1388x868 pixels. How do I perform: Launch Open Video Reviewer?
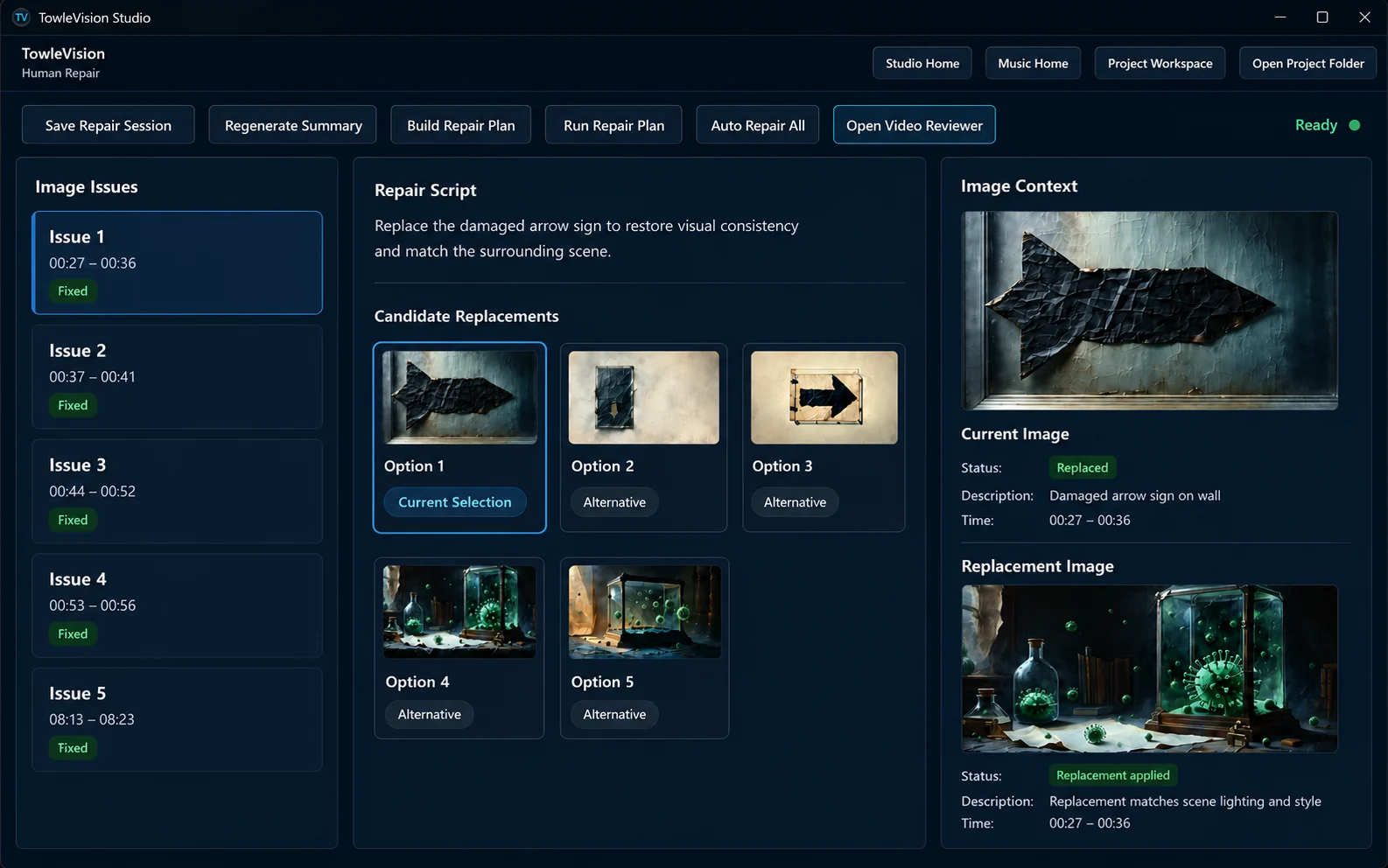915,125
